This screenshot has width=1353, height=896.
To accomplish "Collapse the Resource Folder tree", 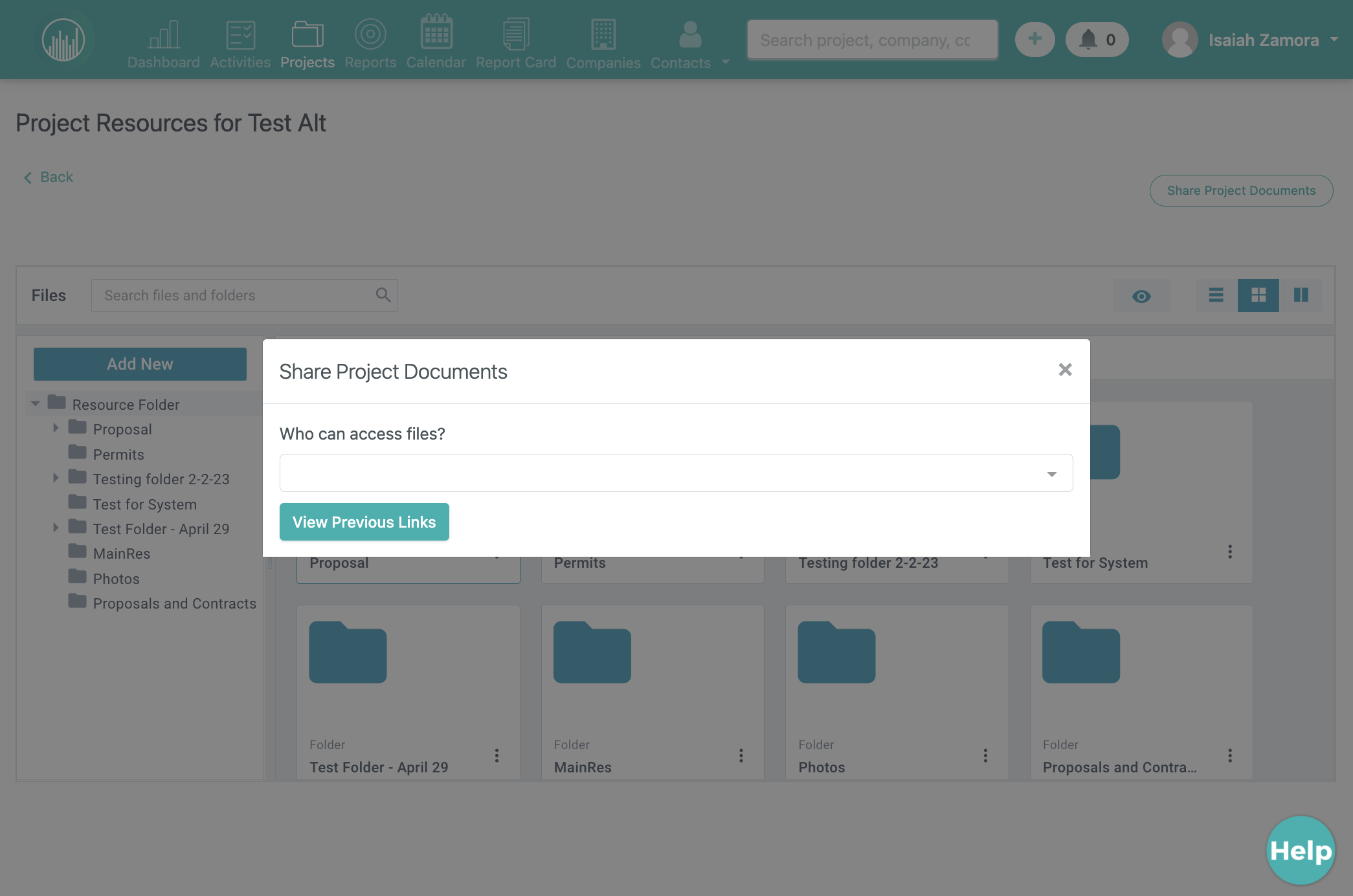I will pos(36,404).
